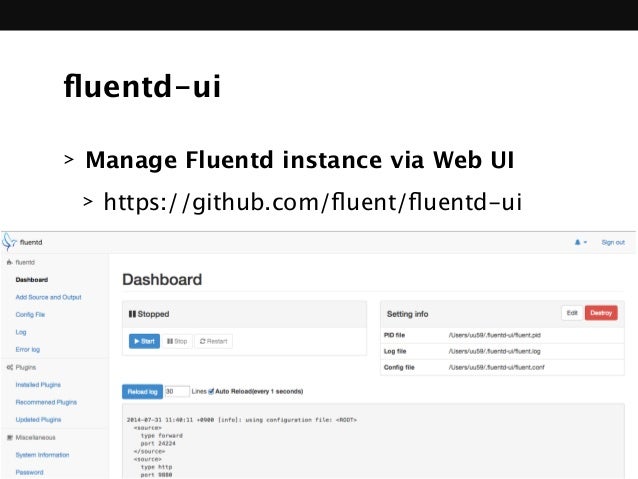This screenshot has height=479, width=638.
Task: View Updated Plugins
Action: 38,420
